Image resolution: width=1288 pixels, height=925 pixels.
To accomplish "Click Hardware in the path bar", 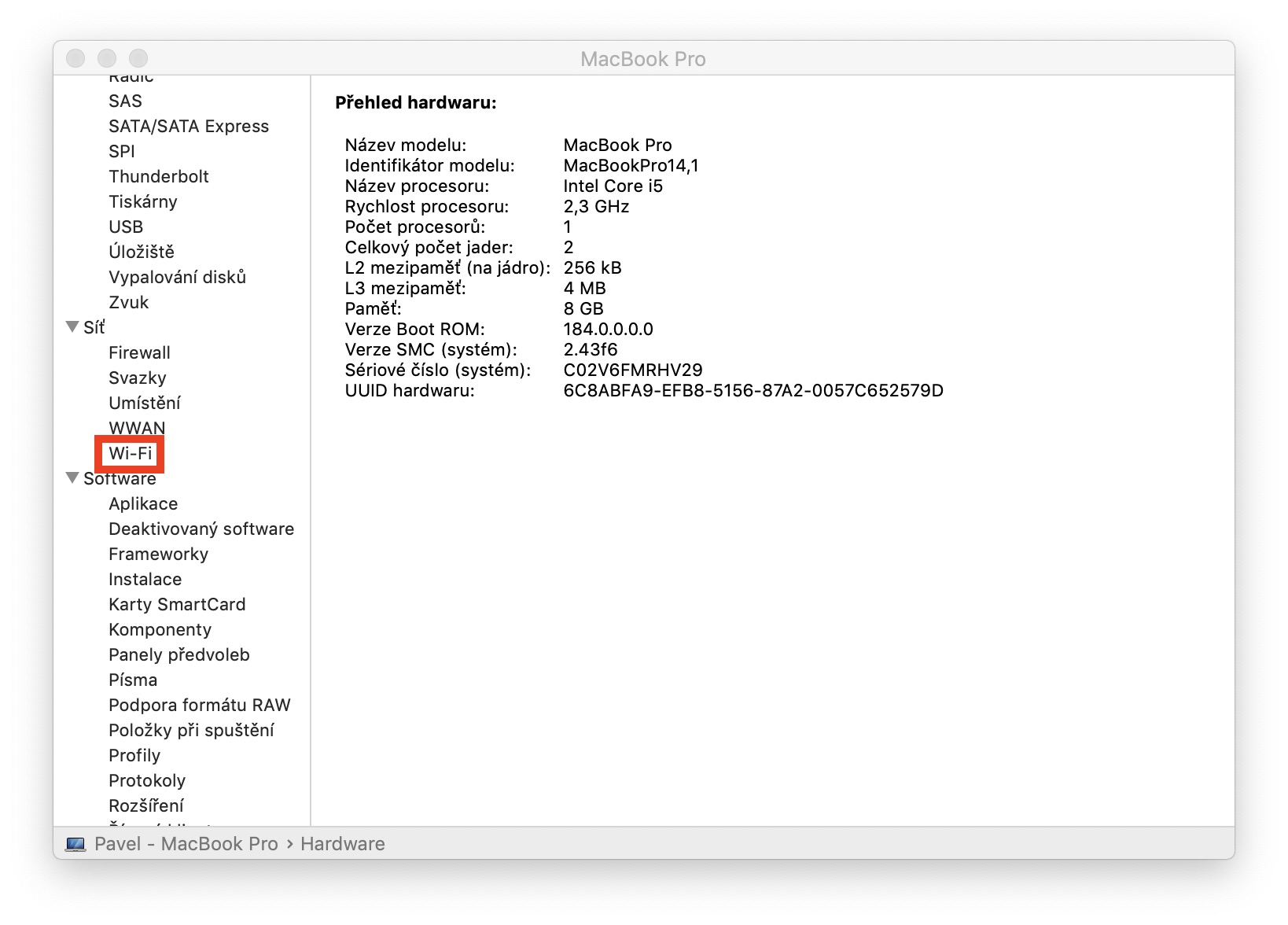I will point(343,844).
